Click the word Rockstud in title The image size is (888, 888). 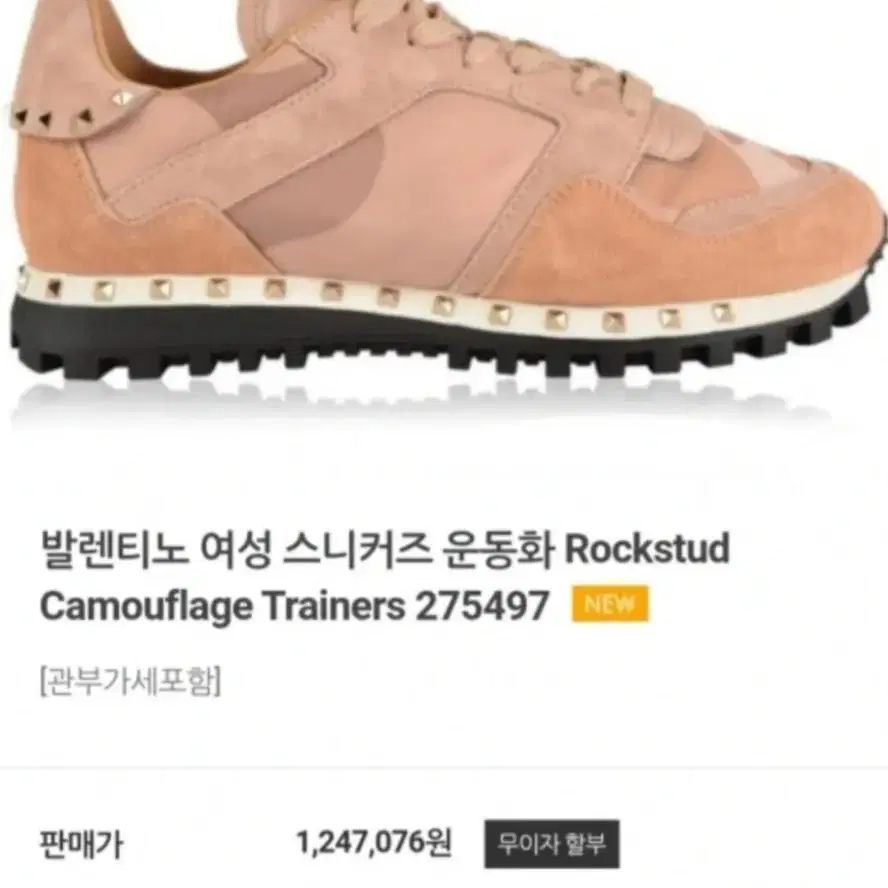click(647, 549)
